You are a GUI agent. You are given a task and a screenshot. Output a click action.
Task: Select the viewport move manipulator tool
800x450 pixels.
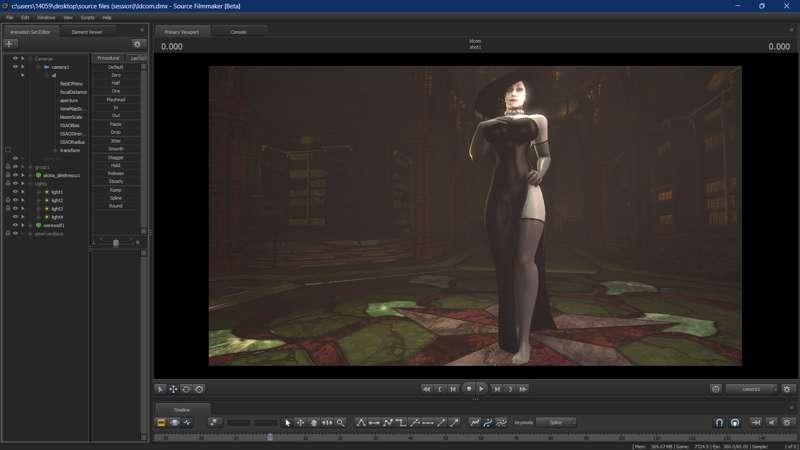click(x=173, y=389)
